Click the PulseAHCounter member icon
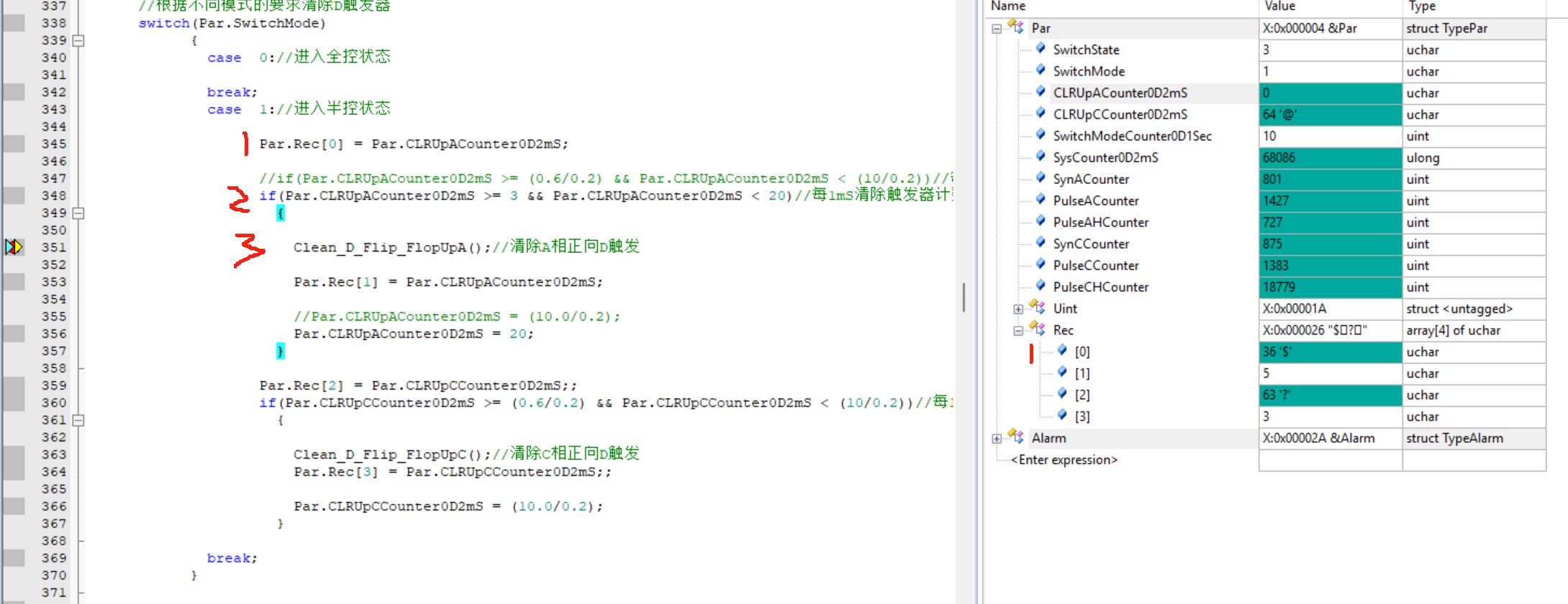This screenshot has width=1568, height=604. click(x=1041, y=221)
